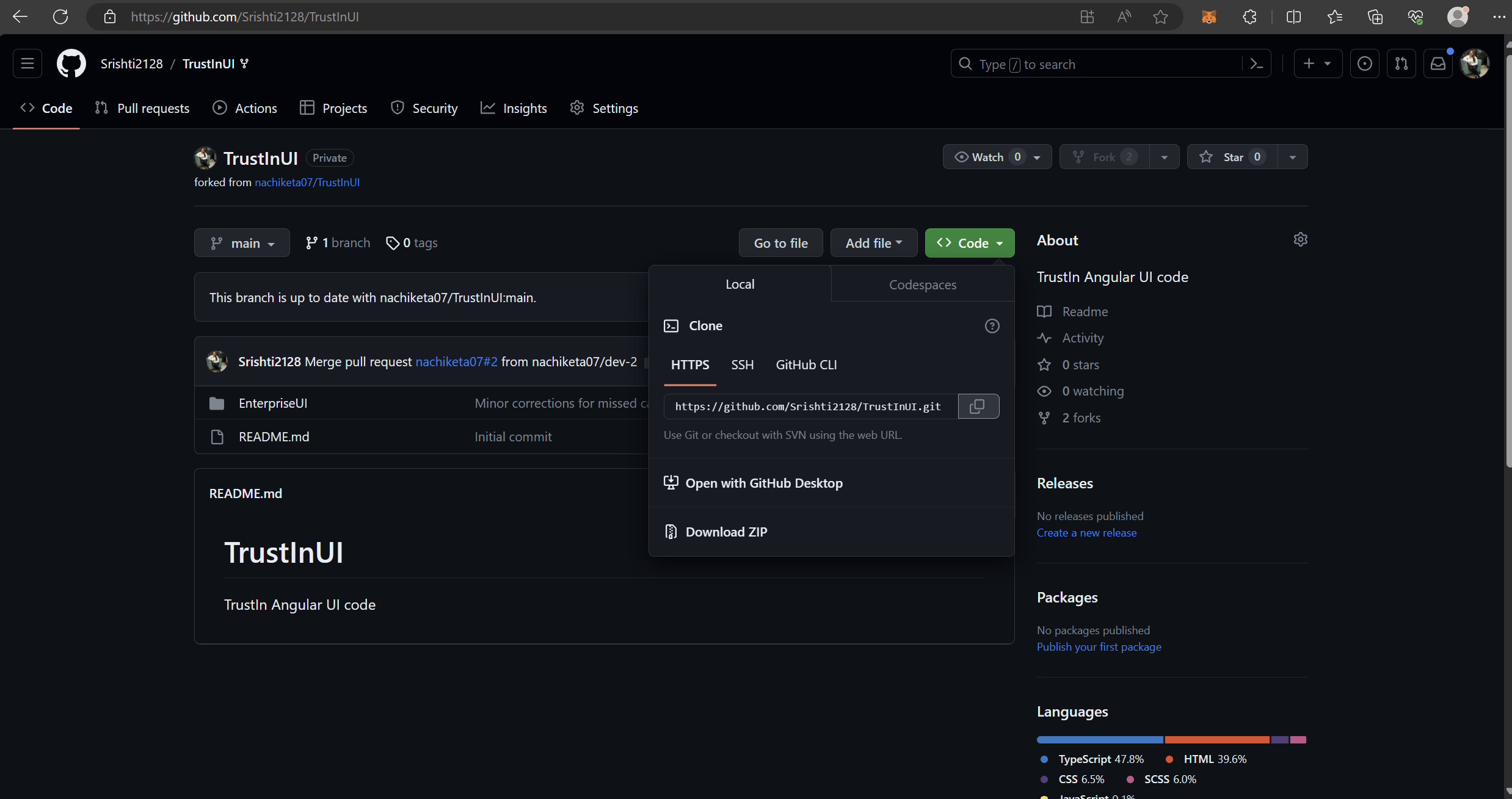This screenshot has width=1512, height=799.
Task: Open the issues icon in header
Action: [1364, 63]
